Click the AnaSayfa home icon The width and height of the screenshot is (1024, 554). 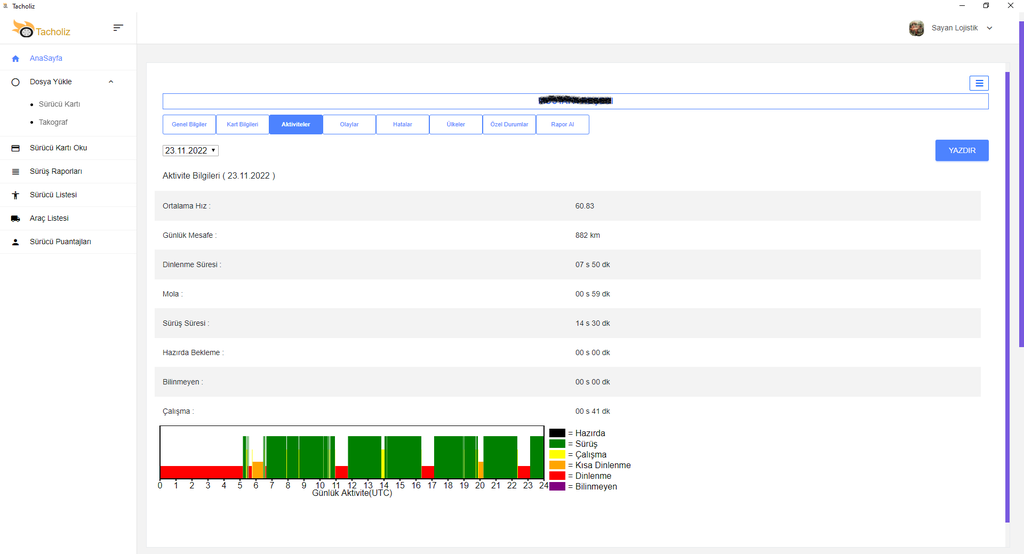pos(16,59)
